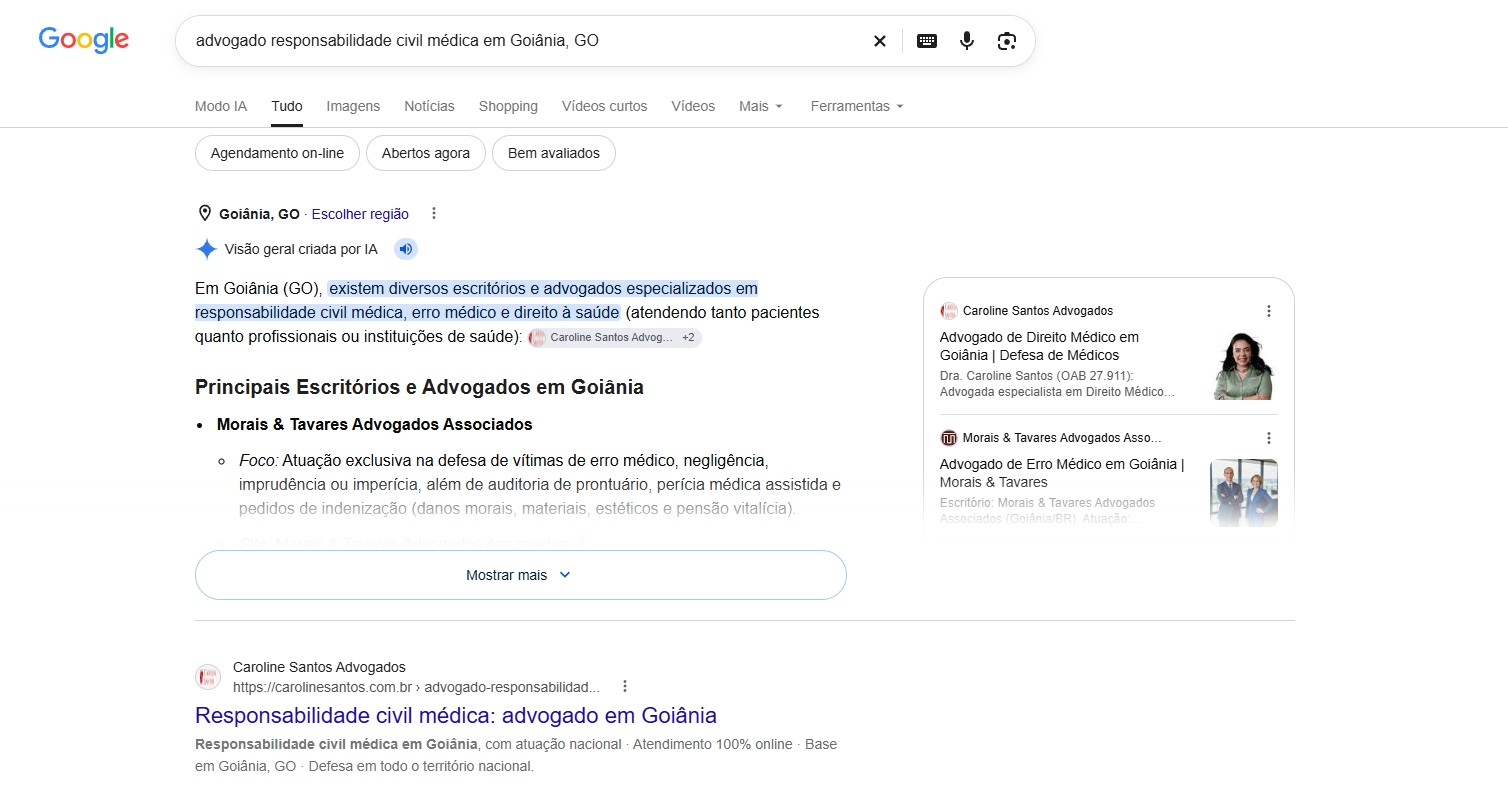The height and width of the screenshot is (792, 1508).
Task: Click Morais & Tavares Advogados Associados bullet
Action: 375,424
